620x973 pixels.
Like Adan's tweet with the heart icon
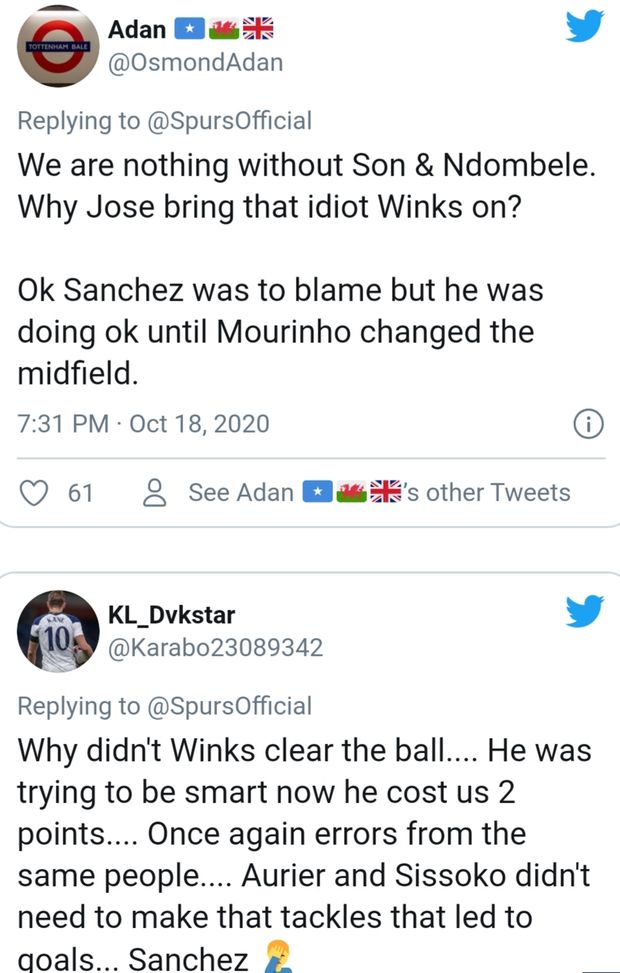35,492
